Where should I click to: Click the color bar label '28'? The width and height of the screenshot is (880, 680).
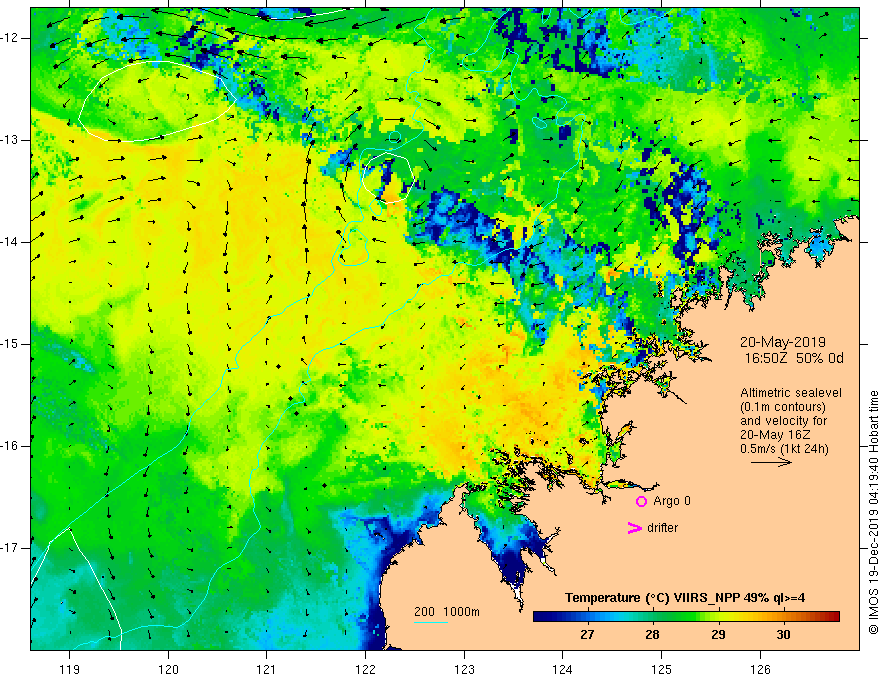pos(652,635)
